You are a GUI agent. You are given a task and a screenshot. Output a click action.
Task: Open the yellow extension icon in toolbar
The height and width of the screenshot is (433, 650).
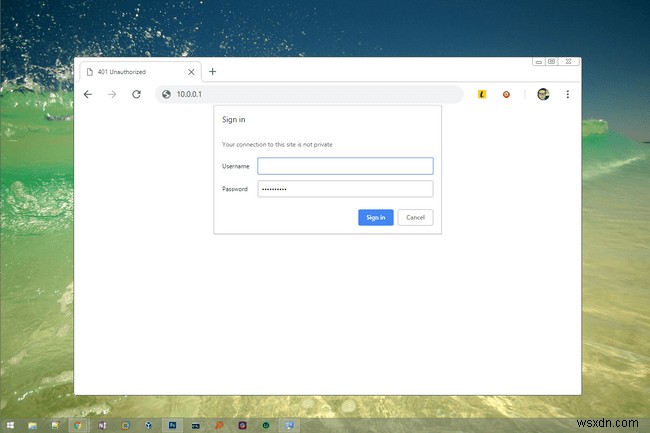click(482, 94)
